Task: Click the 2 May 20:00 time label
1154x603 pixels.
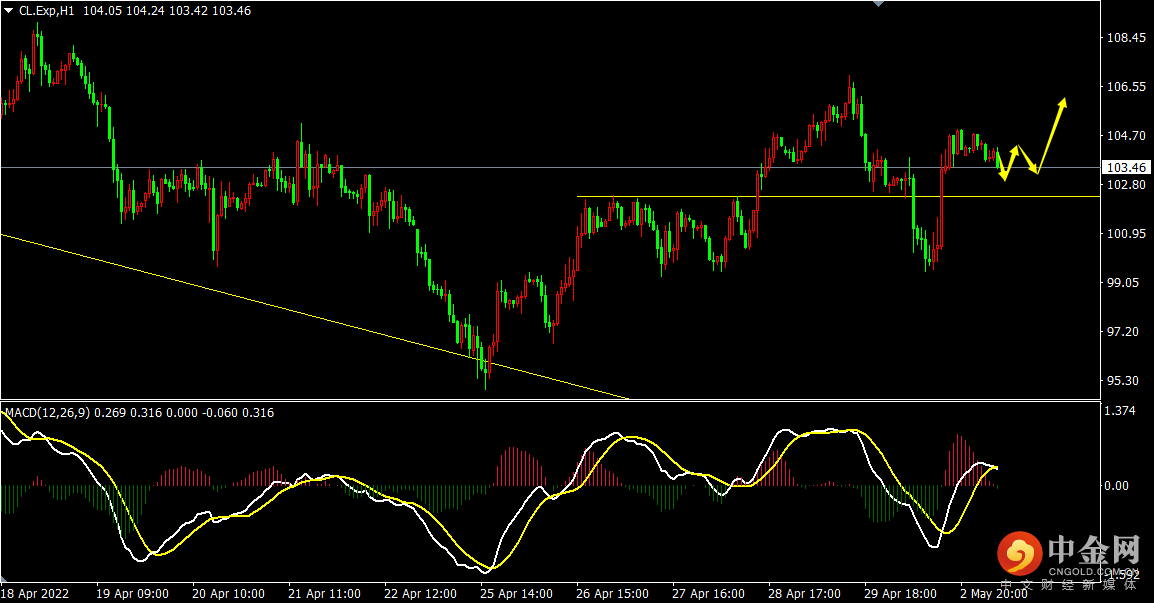Action: click(993, 593)
